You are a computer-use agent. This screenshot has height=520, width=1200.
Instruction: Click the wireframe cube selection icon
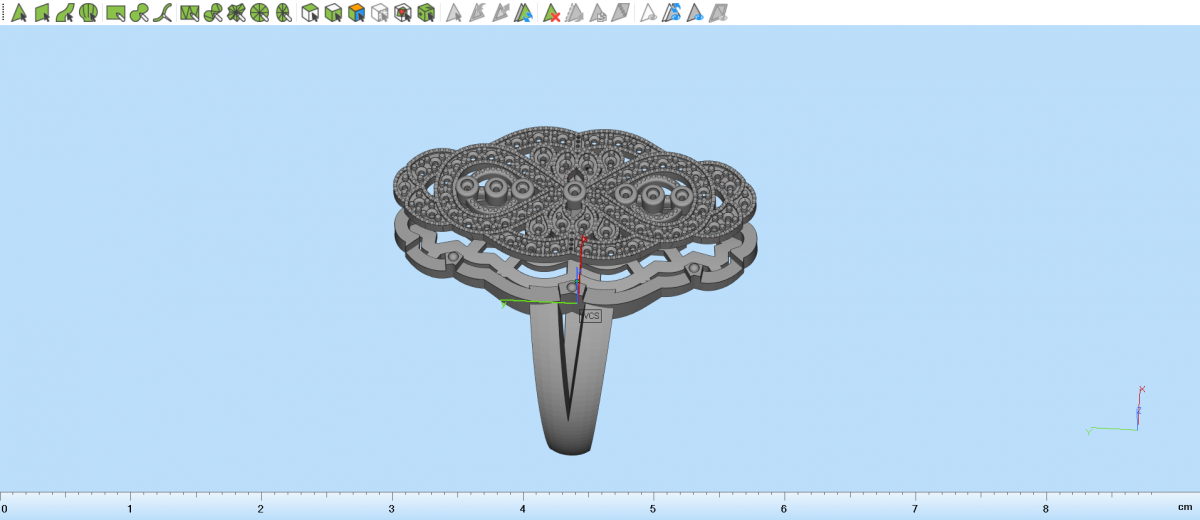pos(379,13)
